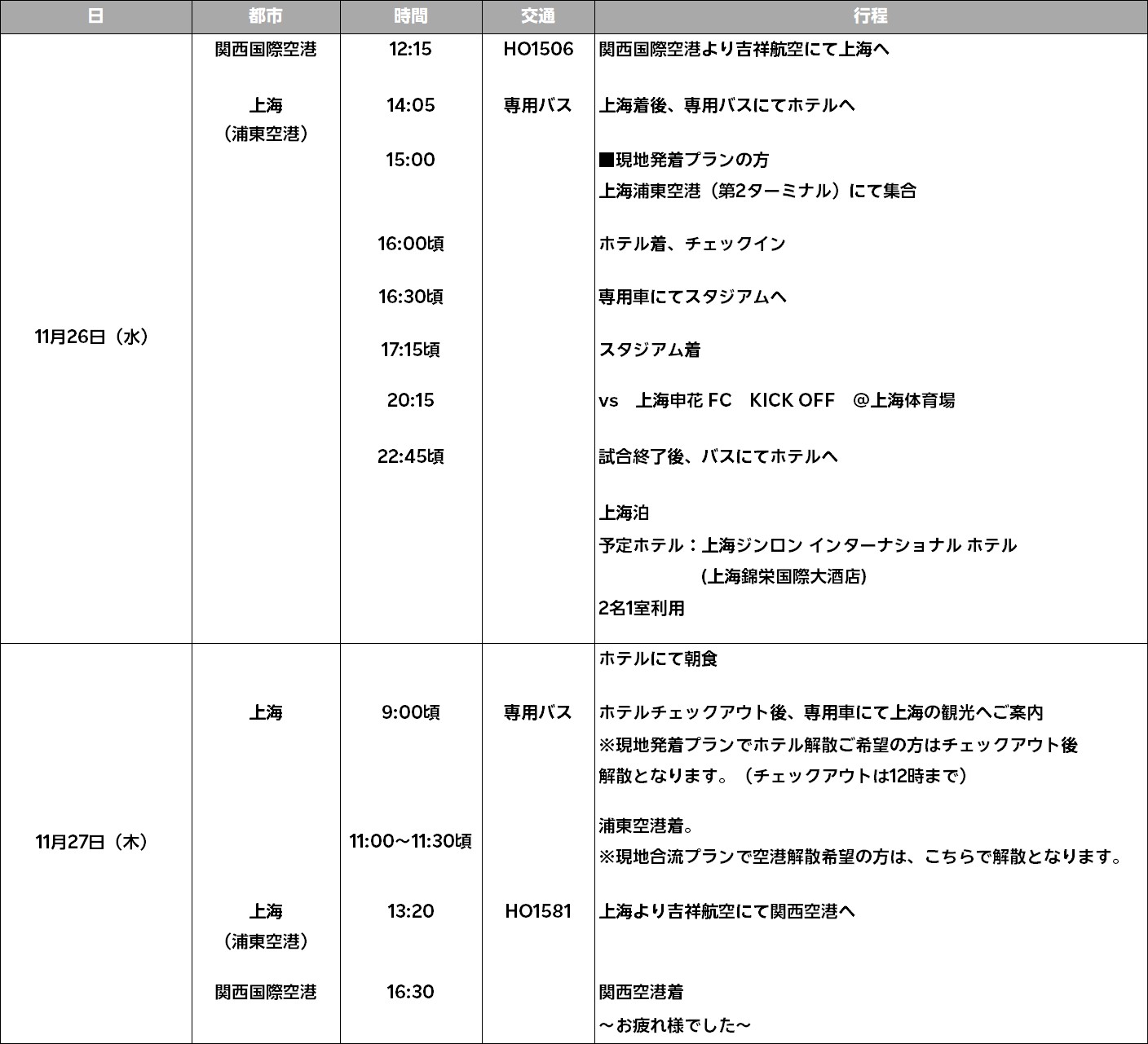Image resolution: width=1148 pixels, height=1044 pixels.
Task: Click the 日 column header
Action: click(x=95, y=16)
